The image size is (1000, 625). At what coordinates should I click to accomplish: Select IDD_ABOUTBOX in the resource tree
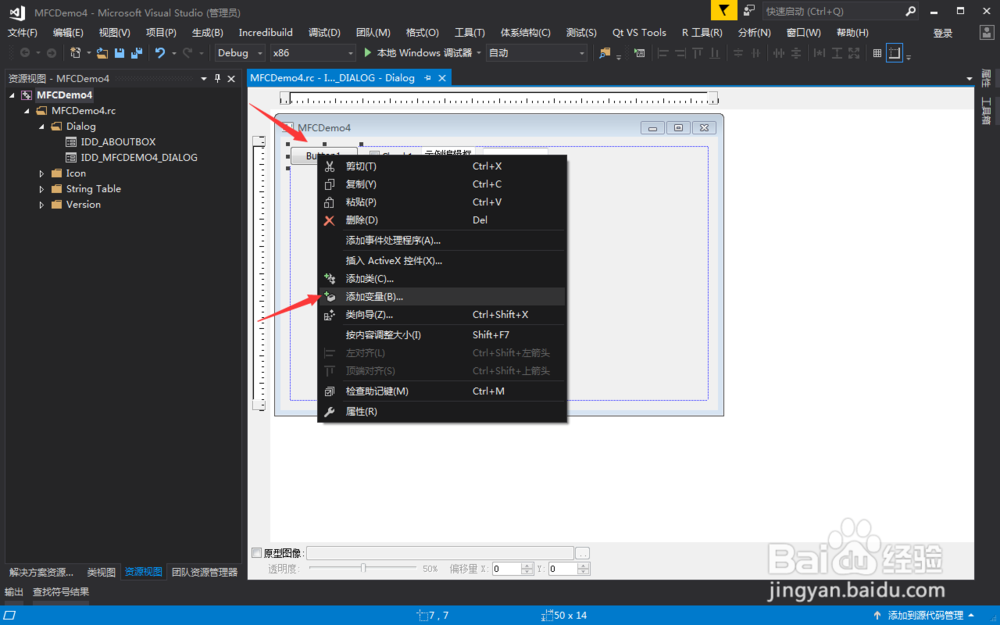tap(118, 142)
